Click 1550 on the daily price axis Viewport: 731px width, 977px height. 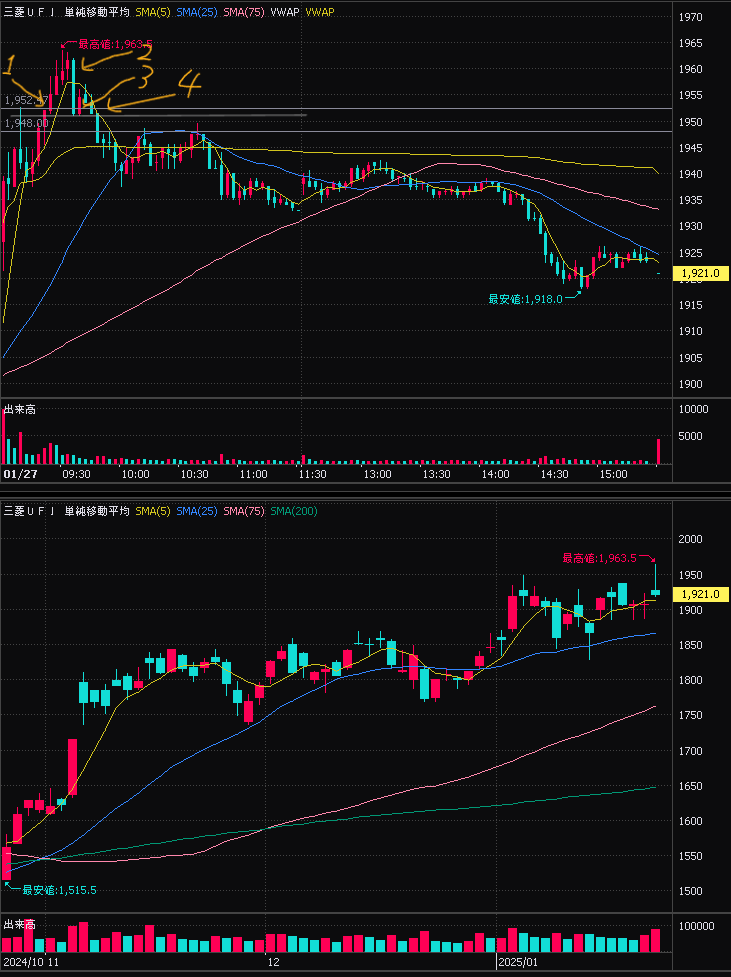[x=690, y=856]
